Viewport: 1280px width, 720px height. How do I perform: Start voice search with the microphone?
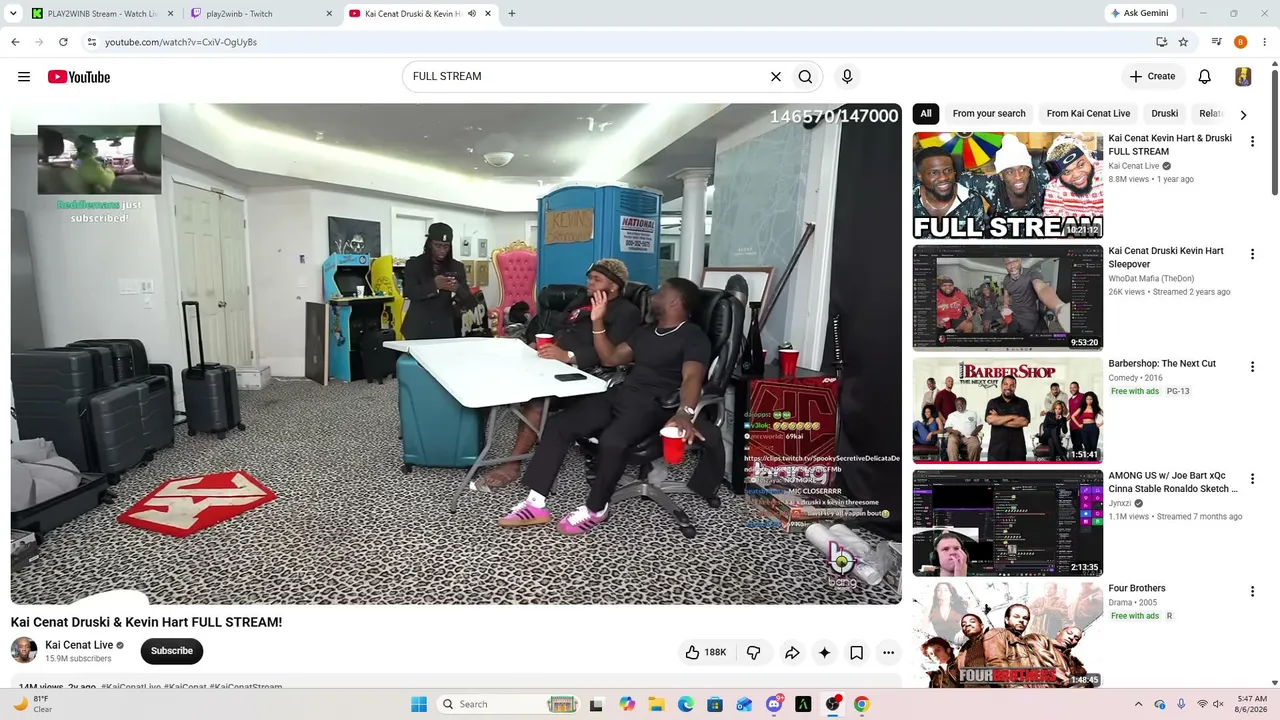click(847, 76)
